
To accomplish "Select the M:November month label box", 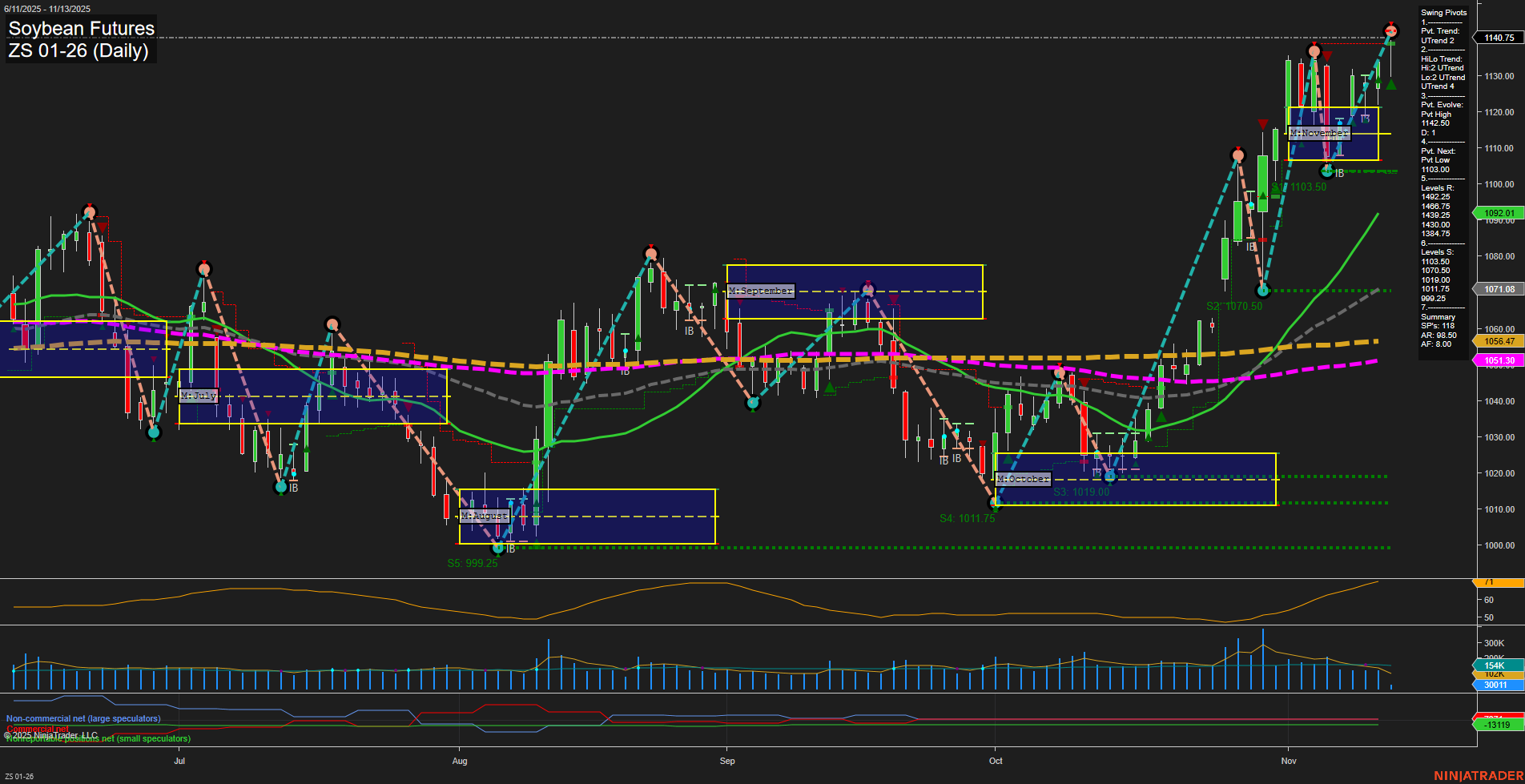I will coord(1320,133).
